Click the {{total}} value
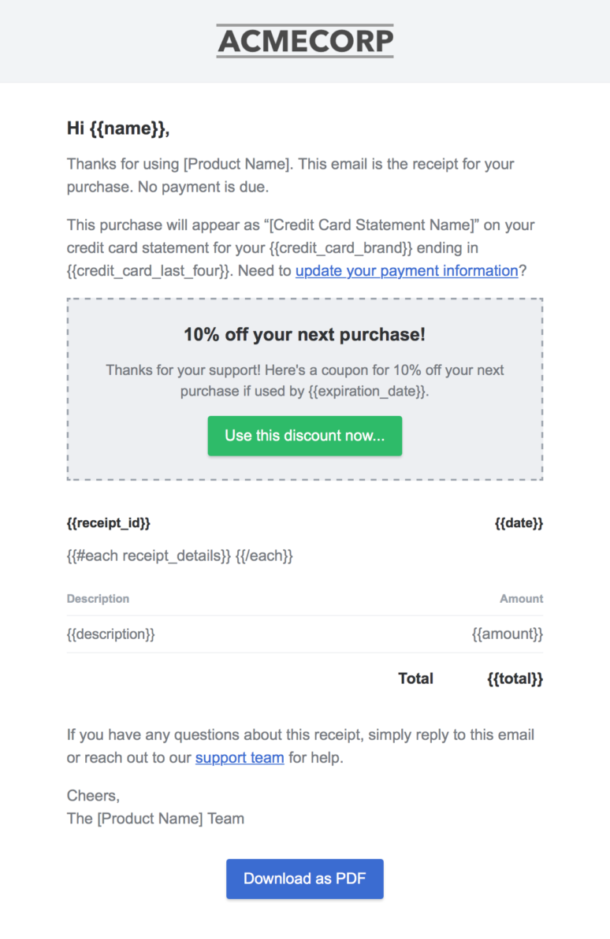610x939 pixels. point(514,678)
